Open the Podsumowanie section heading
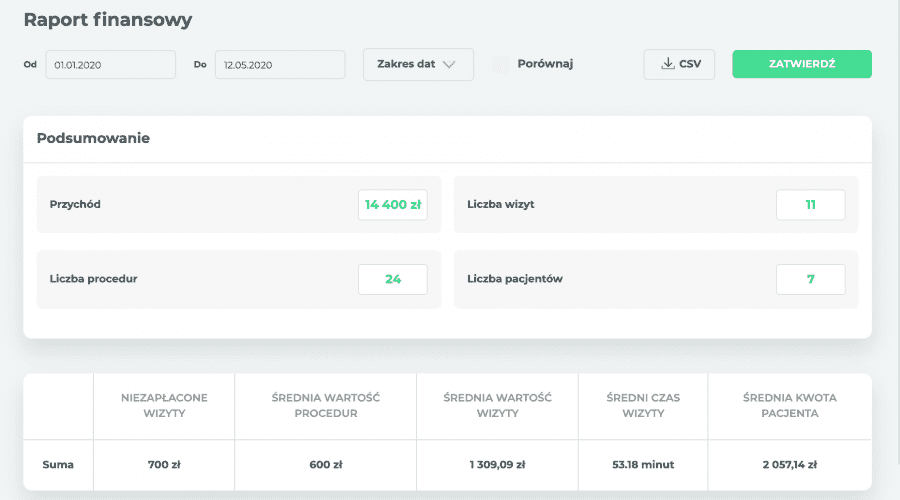 tap(93, 138)
